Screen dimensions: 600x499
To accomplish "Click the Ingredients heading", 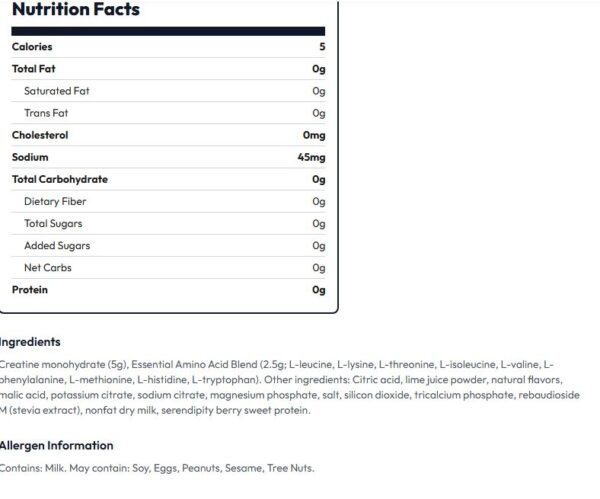I will point(30,342).
